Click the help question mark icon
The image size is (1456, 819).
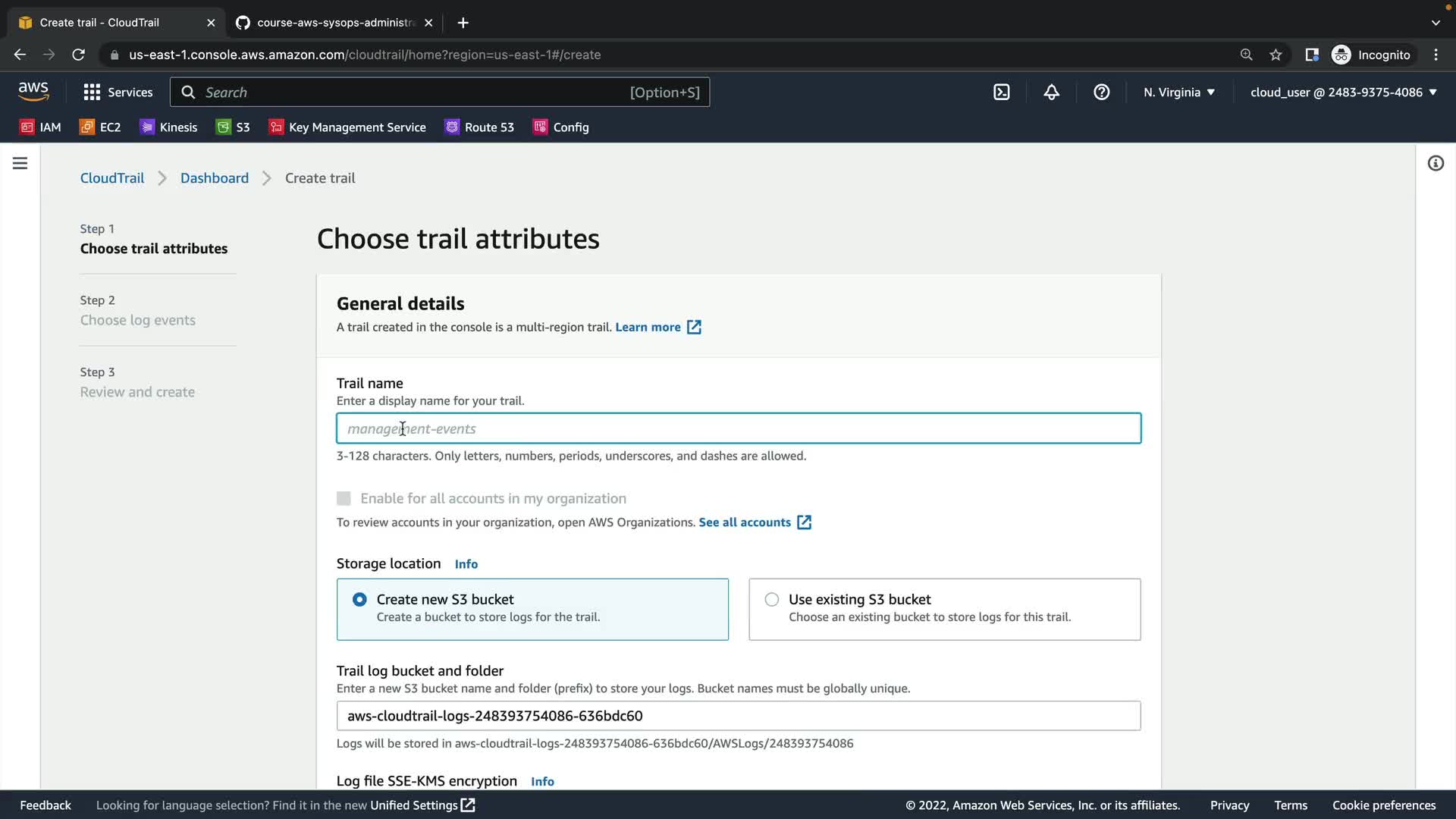(x=1101, y=93)
